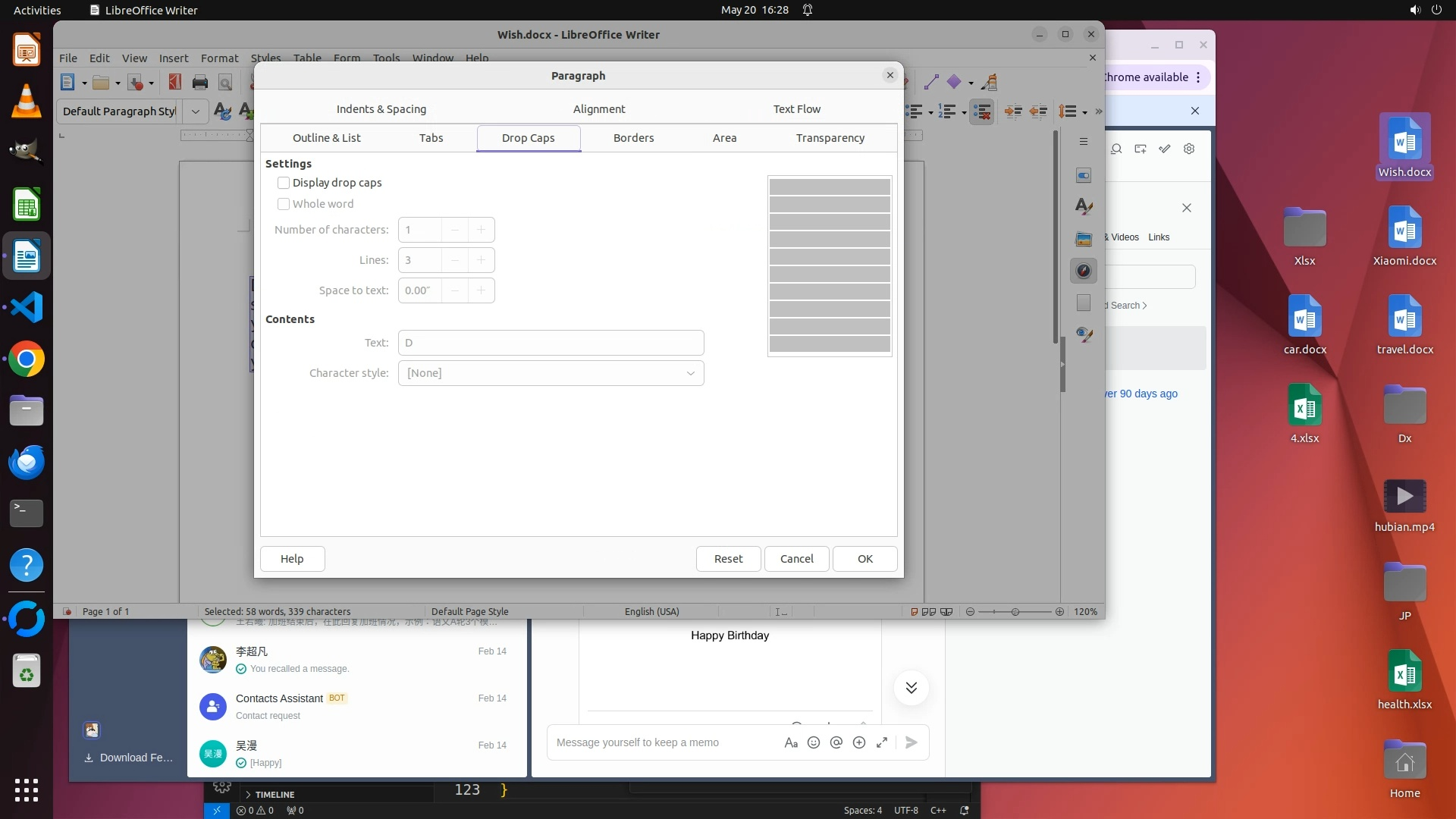Click OK to confirm Paragraph dialog
1456x819 pixels.
(864, 559)
